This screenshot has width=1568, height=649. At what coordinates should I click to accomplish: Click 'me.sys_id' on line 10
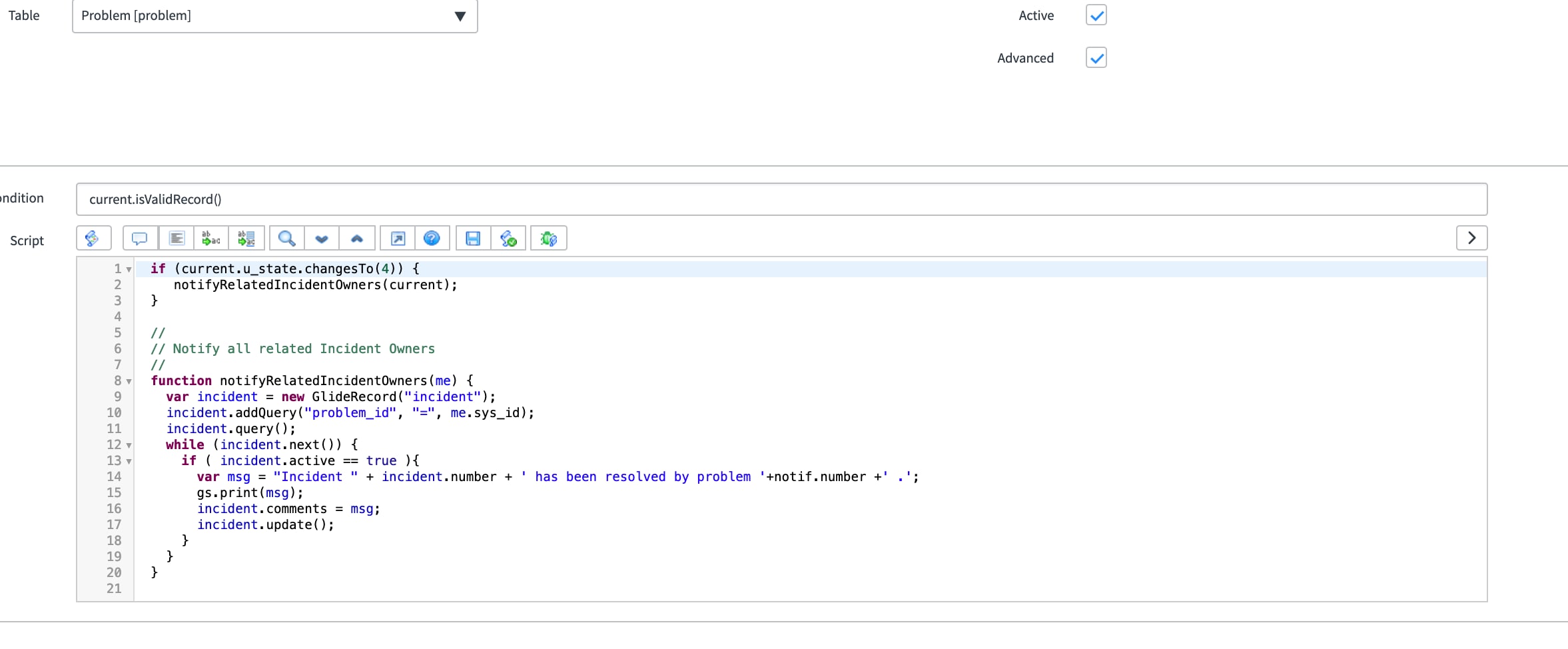coord(485,412)
